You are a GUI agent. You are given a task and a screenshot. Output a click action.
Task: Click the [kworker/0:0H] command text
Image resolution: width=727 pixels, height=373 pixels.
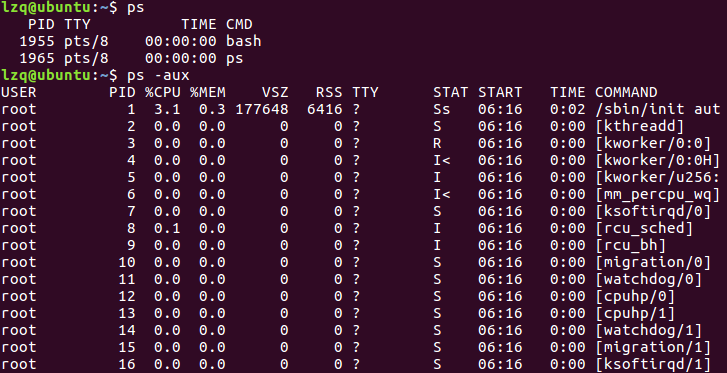pos(657,160)
